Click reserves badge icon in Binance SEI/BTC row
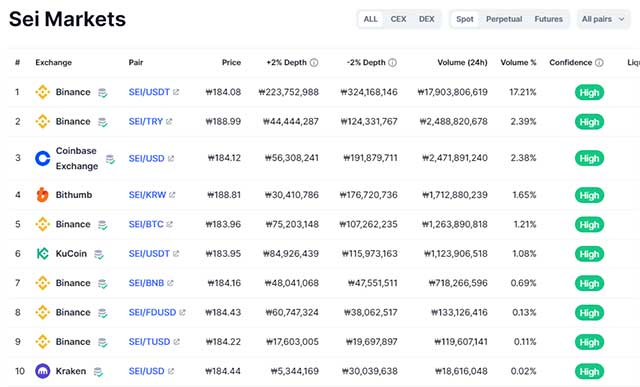 (x=102, y=225)
